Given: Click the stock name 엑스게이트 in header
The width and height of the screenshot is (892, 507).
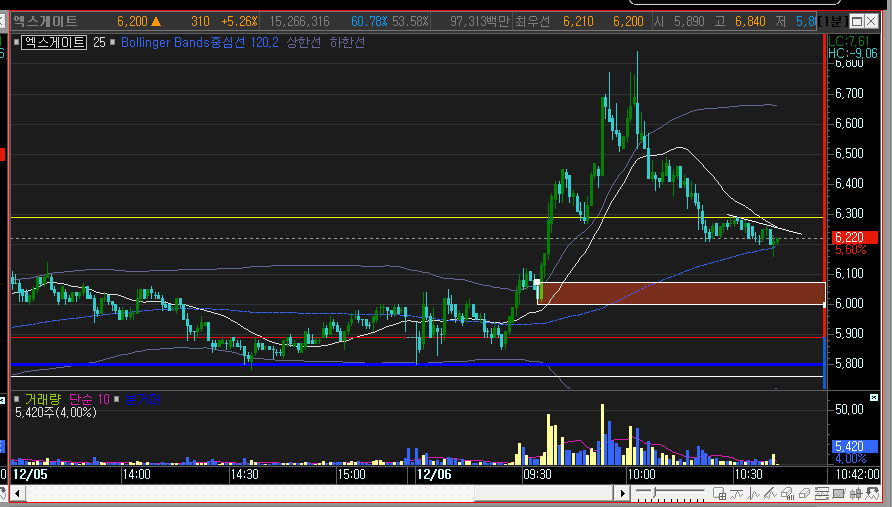Looking at the screenshot, I should click(x=45, y=22).
